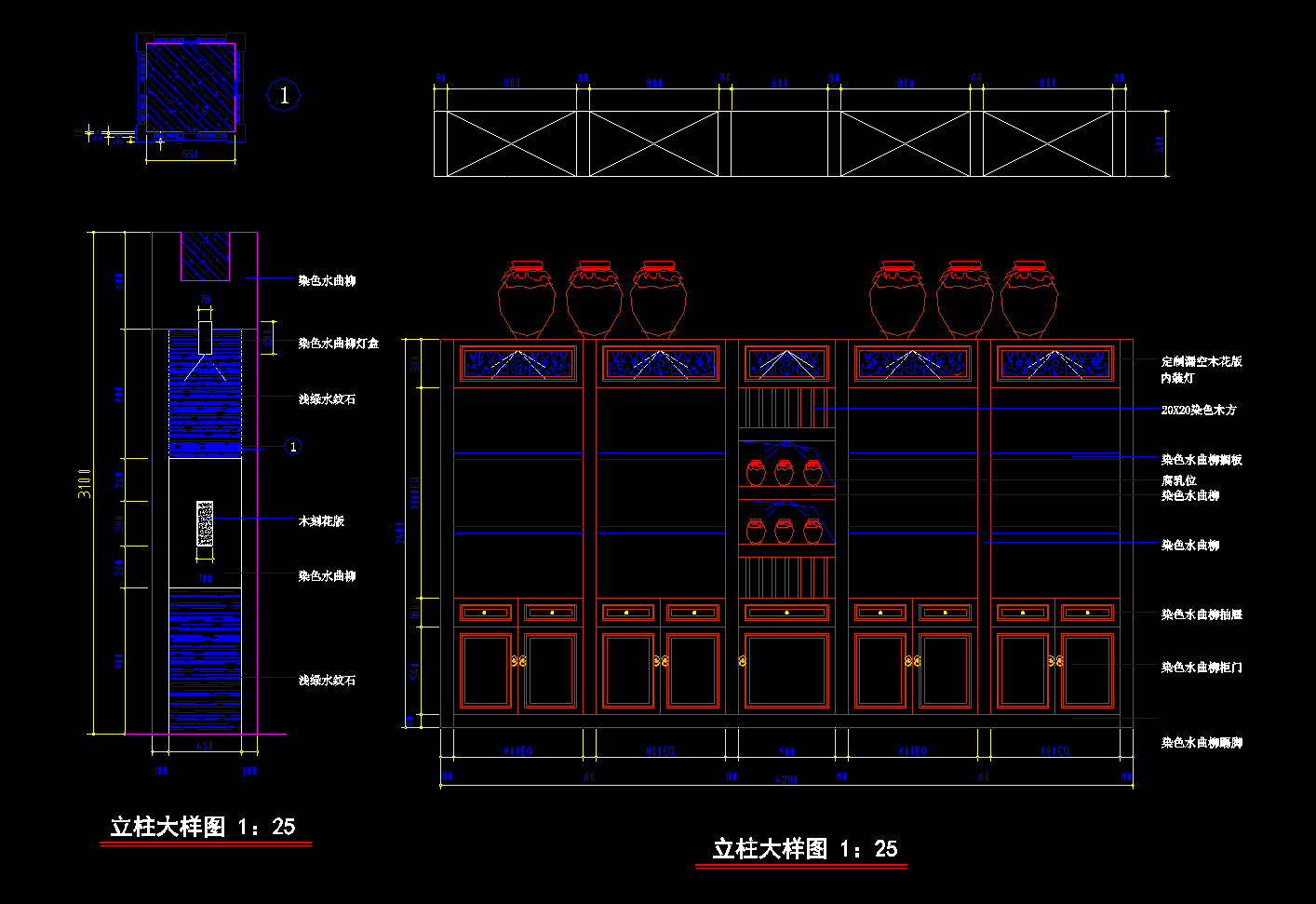Click the right 立柱大样图 1:25 title
This screenshot has width=1316, height=904.
click(x=804, y=849)
